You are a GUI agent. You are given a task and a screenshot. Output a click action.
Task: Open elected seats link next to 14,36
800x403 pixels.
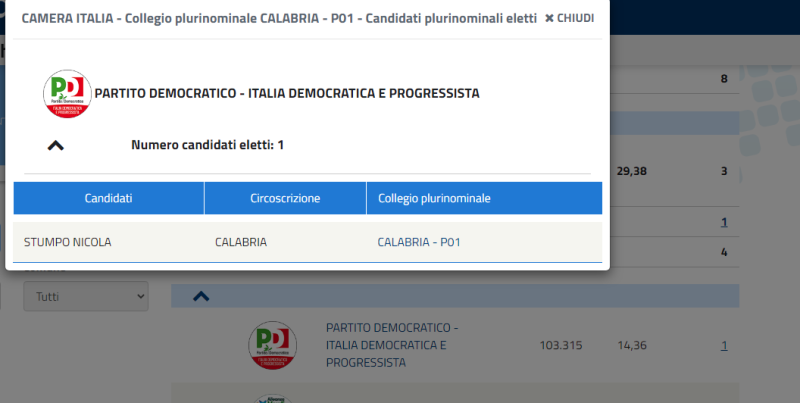[x=724, y=345]
